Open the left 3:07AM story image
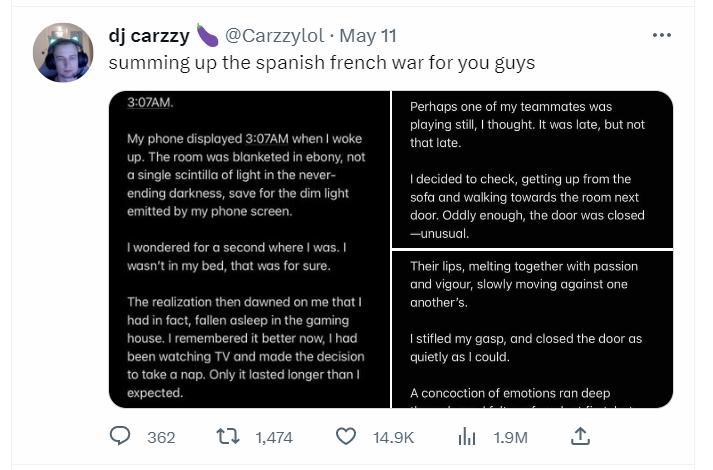Viewport: 713px width, 470px height. click(249, 249)
